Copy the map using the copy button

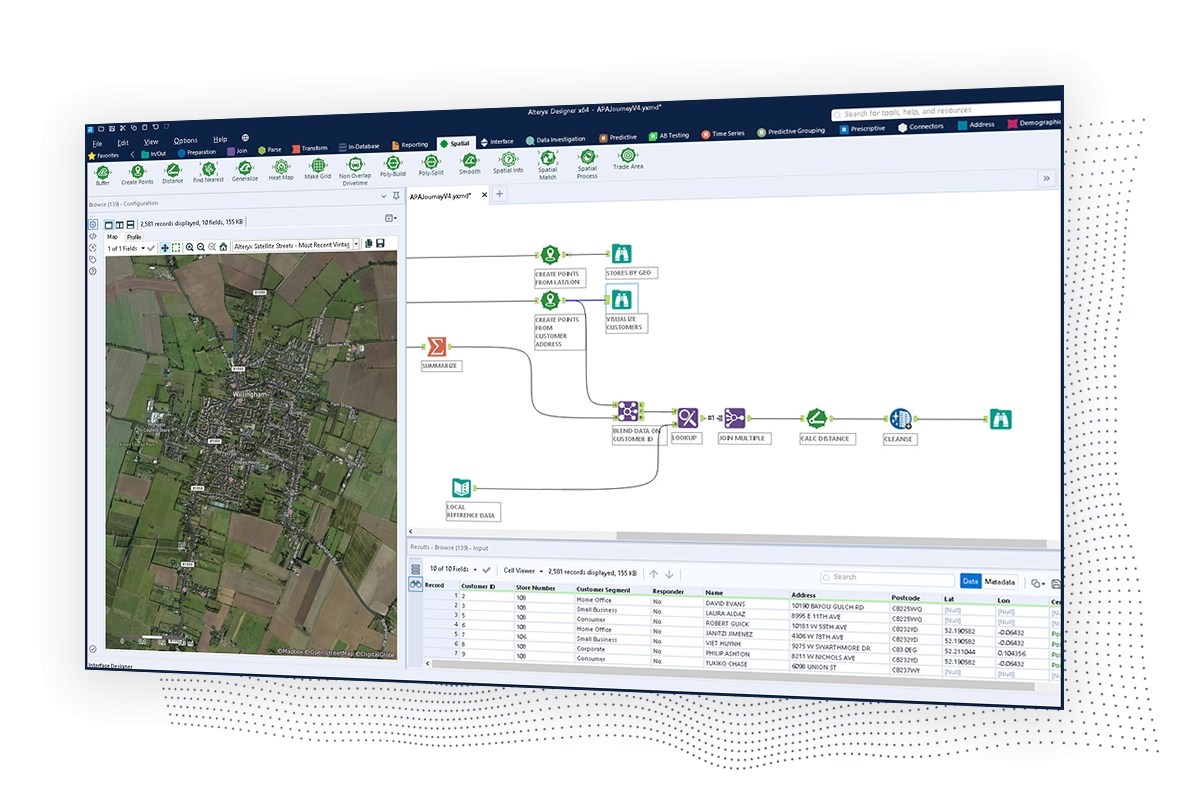click(368, 244)
